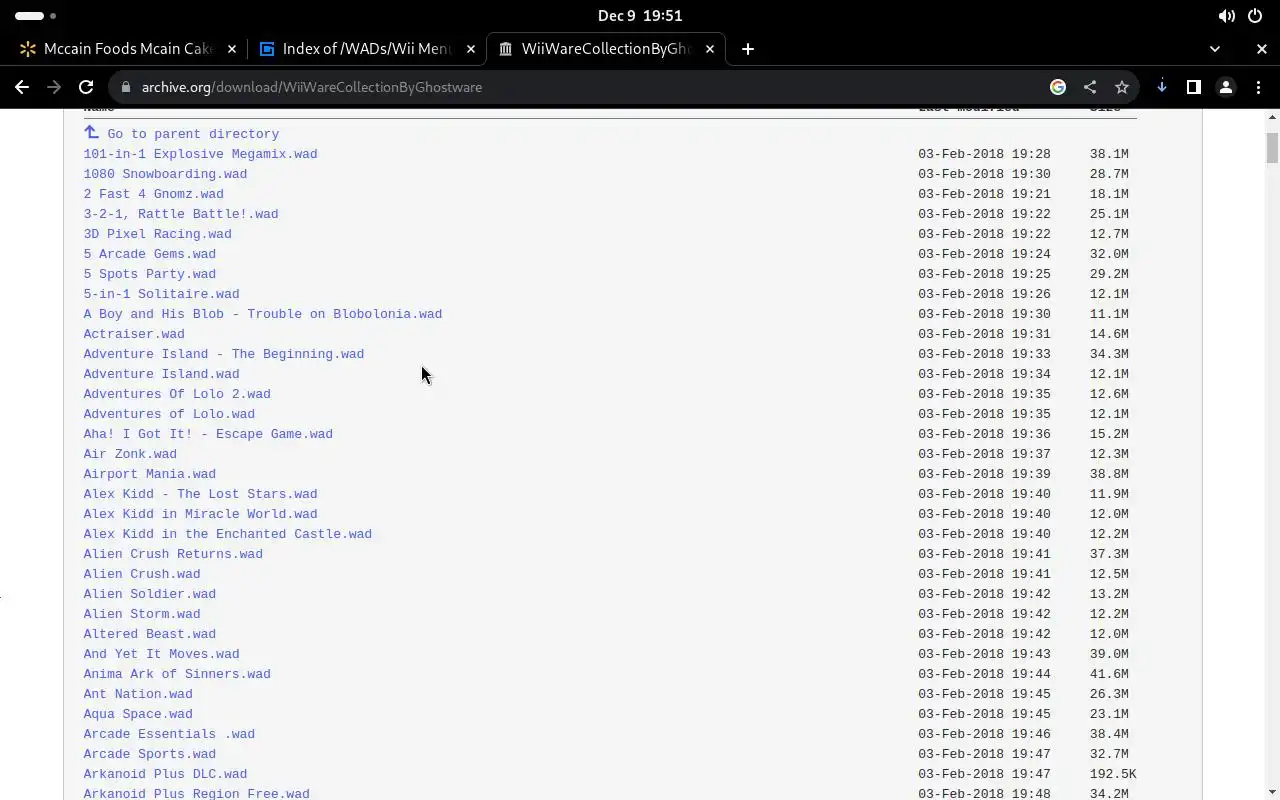Download Alien Crush Returns.wad
Image resolution: width=1280 pixels, height=800 pixels.
click(x=173, y=554)
